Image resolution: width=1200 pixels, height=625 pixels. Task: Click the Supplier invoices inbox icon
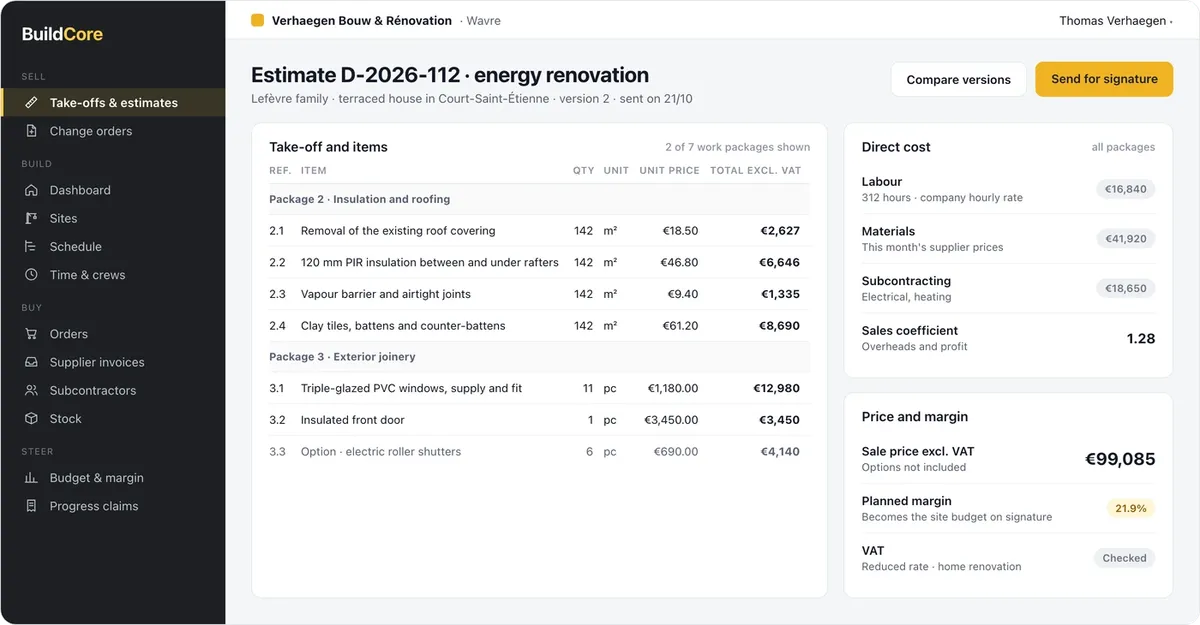(31, 362)
